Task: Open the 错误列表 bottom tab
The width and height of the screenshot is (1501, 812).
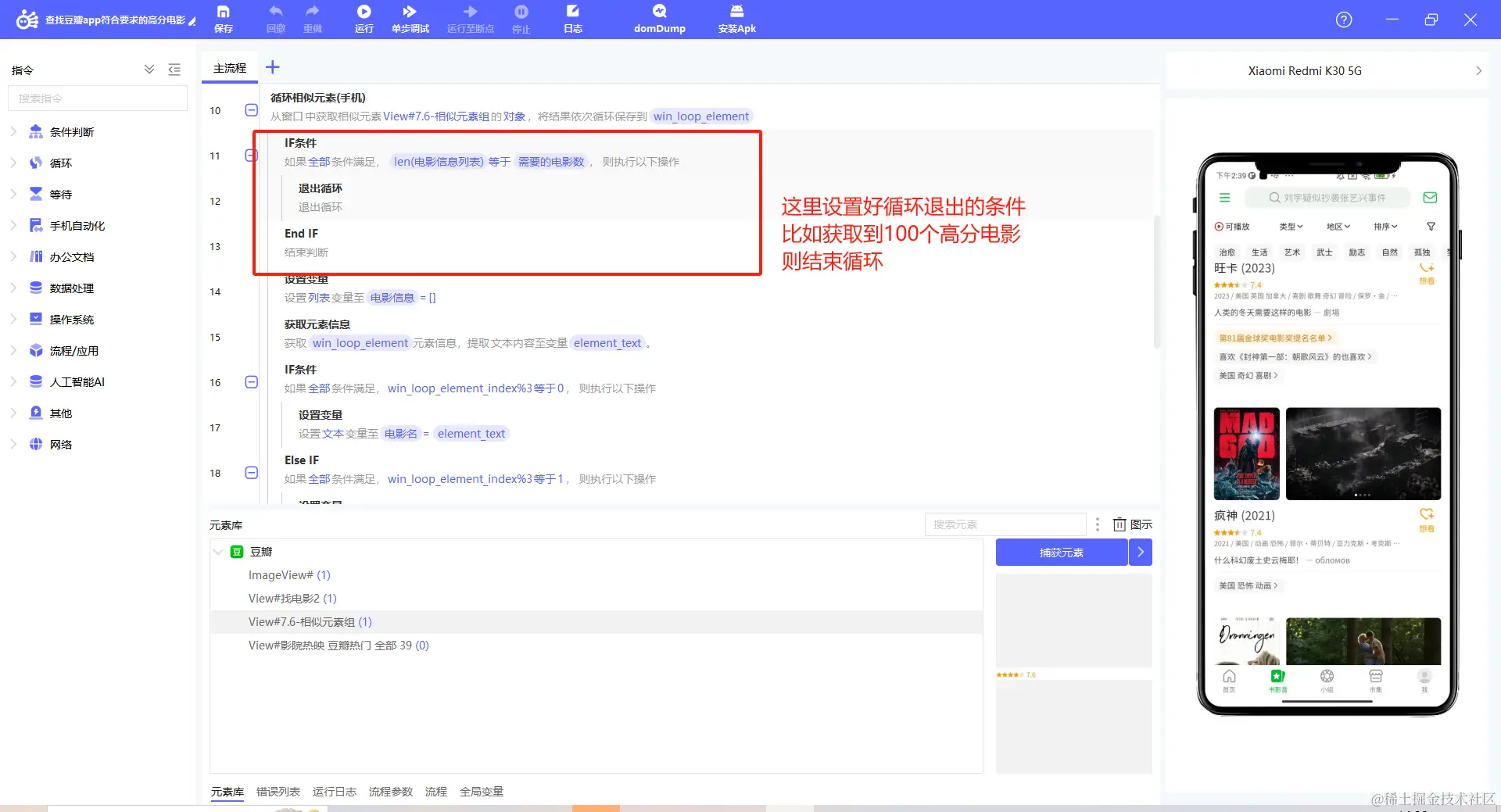Action: click(x=278, y=792)
